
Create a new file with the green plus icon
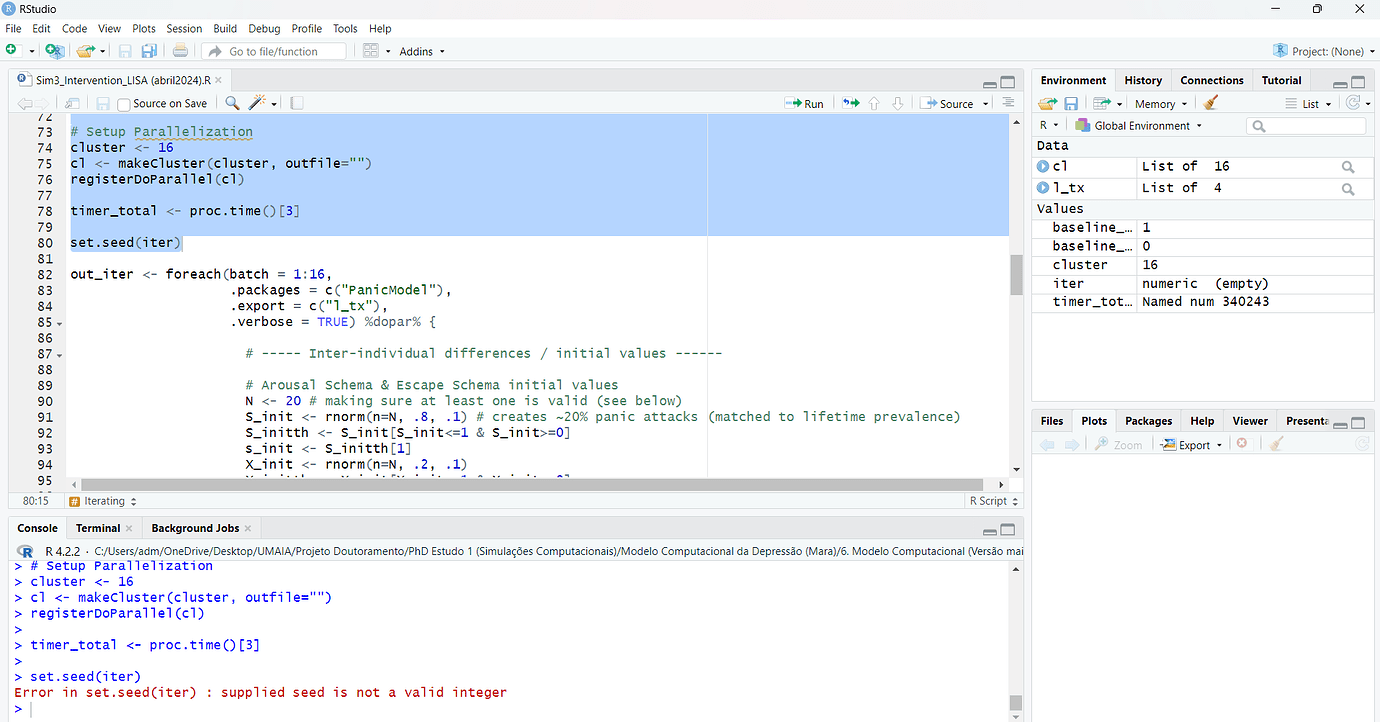[x=12, y=51]
